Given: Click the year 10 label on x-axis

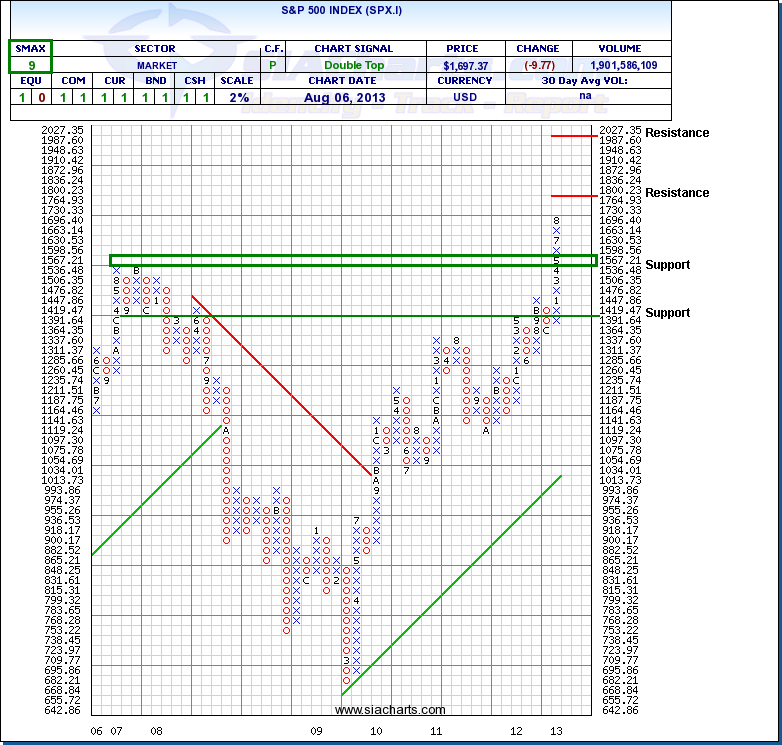Looking at the screenshot, I should click(x=376, y=731).
